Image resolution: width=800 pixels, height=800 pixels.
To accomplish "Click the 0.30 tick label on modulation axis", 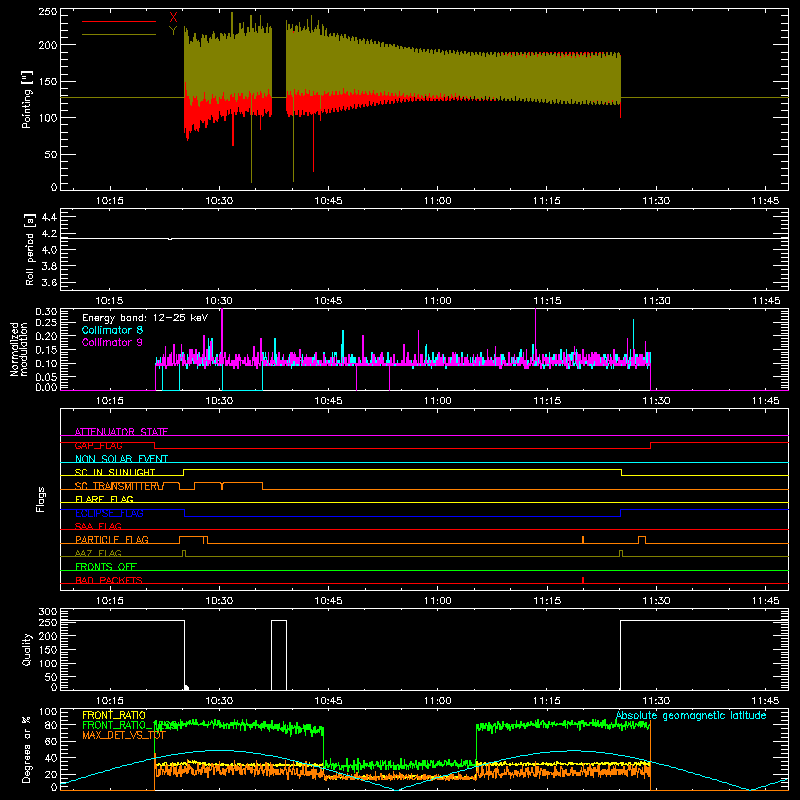I will (46, 312).
